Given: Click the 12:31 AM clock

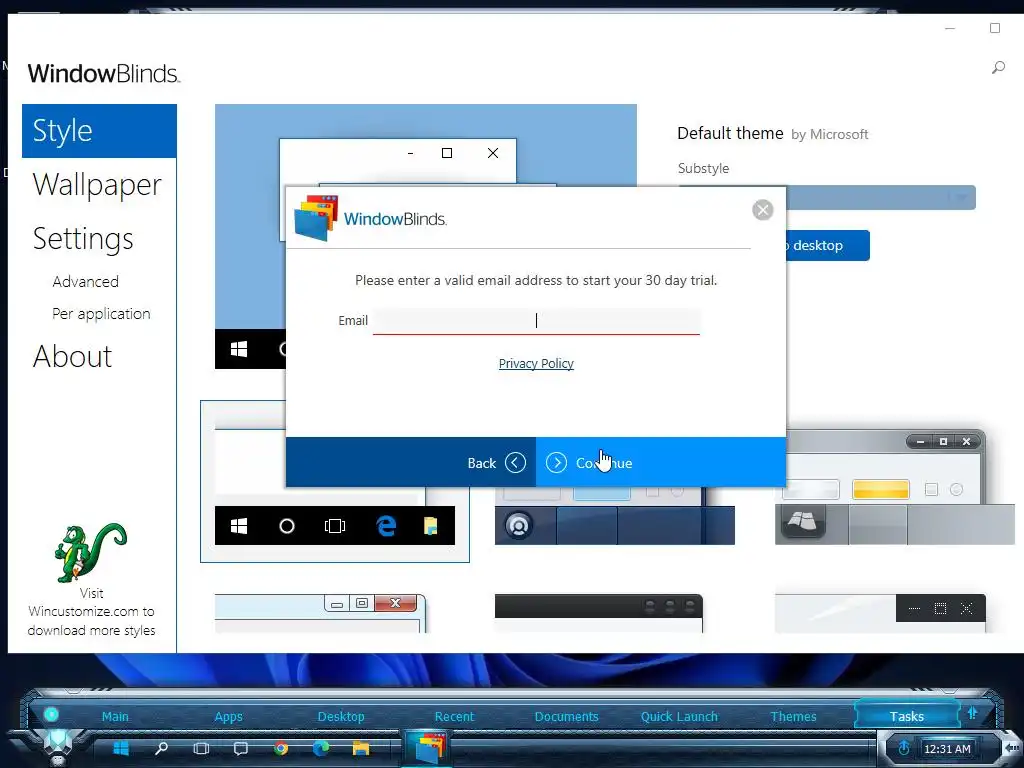Looking at the screenshot, I should pyautogui.click(x=947, y=749).
